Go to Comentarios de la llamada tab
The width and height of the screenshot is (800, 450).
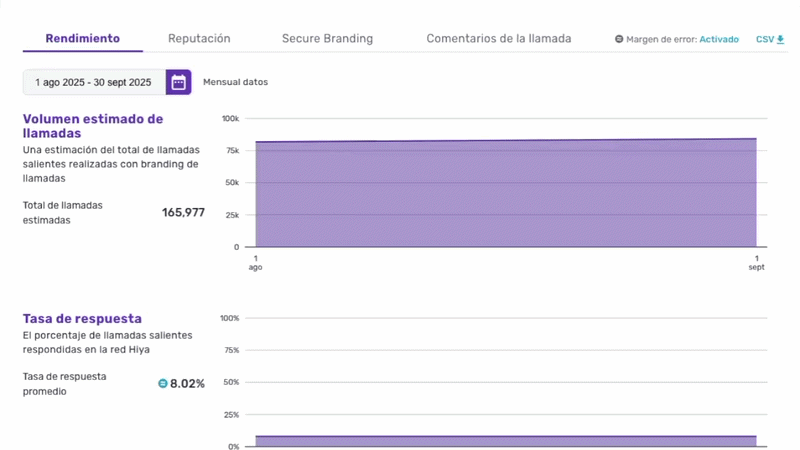(499, 39)
